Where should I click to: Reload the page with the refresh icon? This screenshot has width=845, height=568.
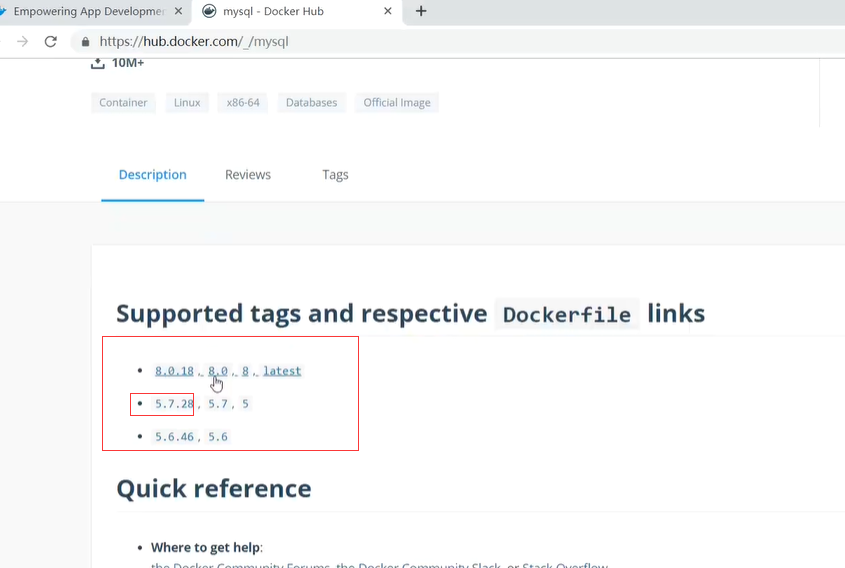(51, 41)
